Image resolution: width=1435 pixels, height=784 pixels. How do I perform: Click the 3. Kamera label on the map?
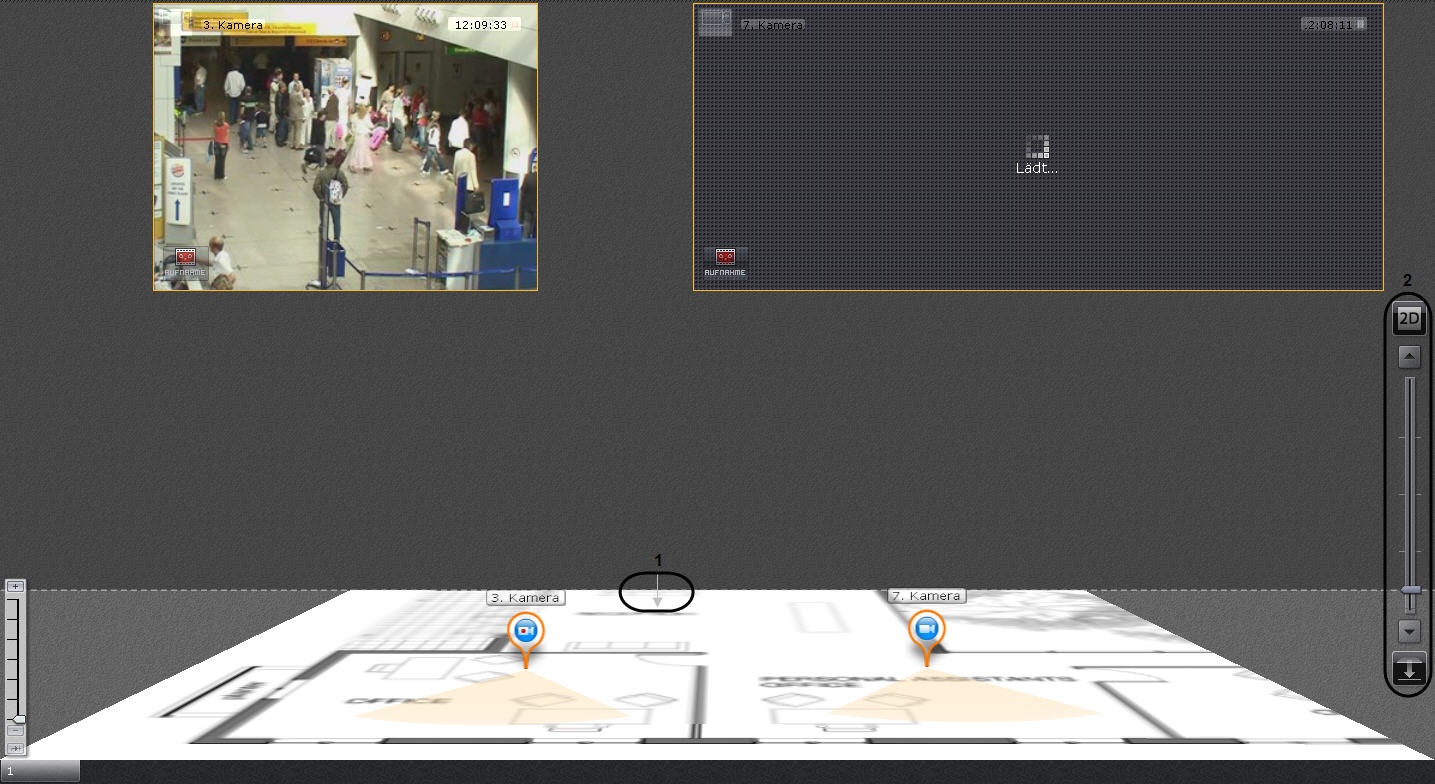click(526, 598)
